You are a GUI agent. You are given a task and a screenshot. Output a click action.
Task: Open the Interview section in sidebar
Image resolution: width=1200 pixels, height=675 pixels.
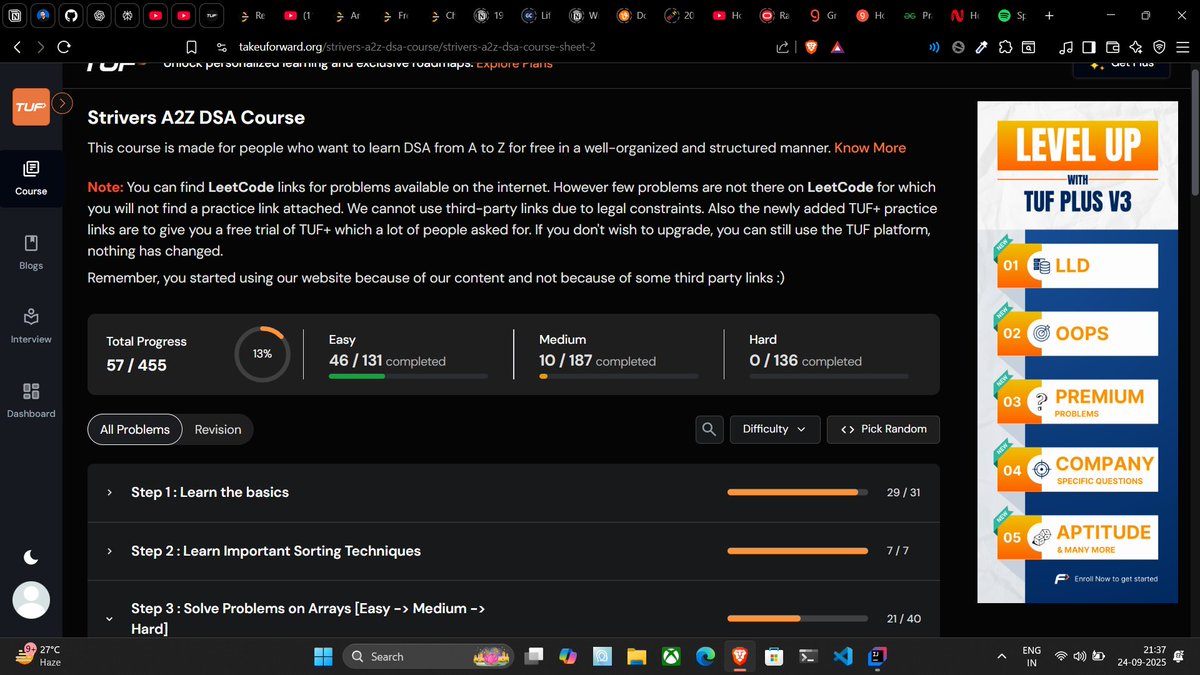[31, 326]
